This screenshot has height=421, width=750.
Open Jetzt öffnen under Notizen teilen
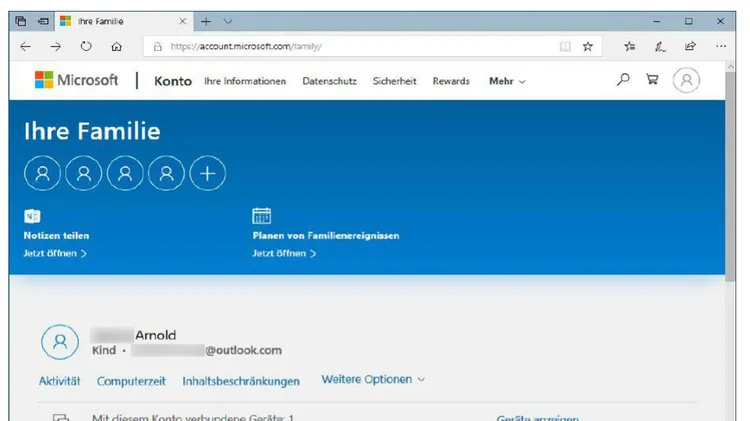click(55, 254)
